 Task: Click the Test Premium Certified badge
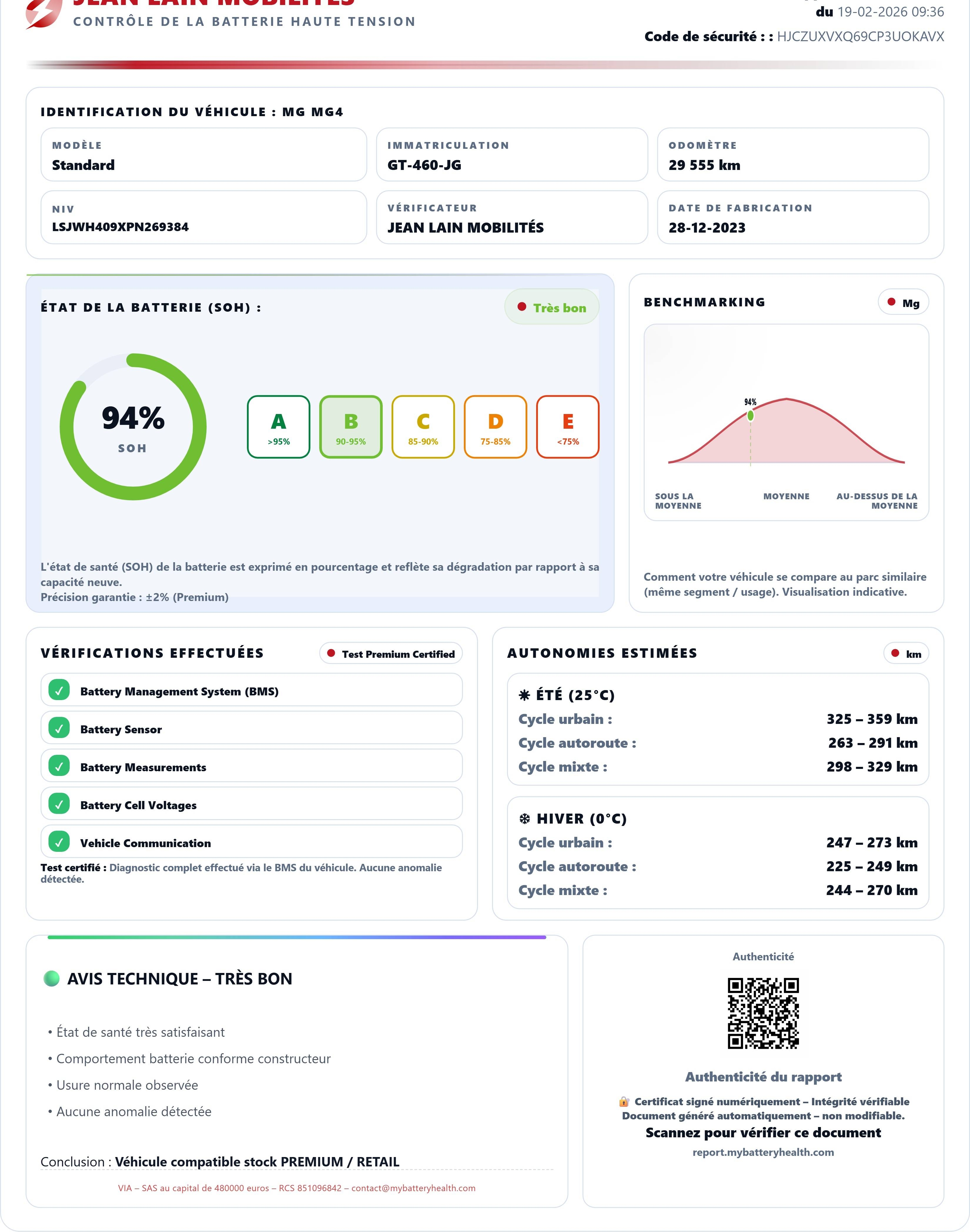click(391, 654)
